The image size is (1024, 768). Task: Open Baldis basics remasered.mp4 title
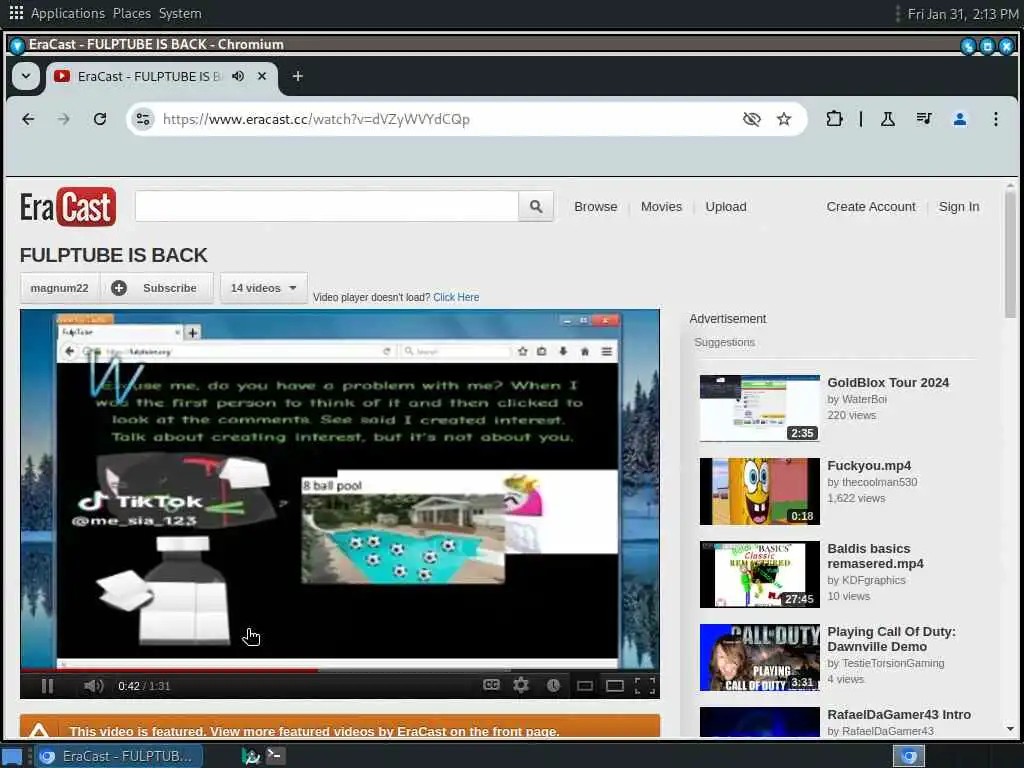[x=875, y=556]
